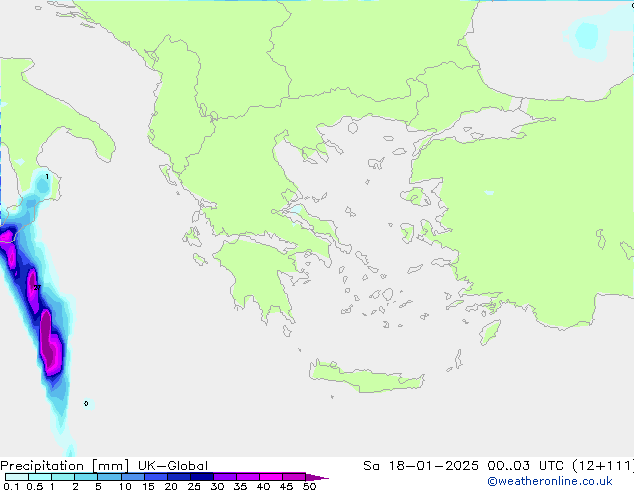
Task: Pick the 35–40 mm legend color box
Action: pyautogui.click(x=248, y=477)
